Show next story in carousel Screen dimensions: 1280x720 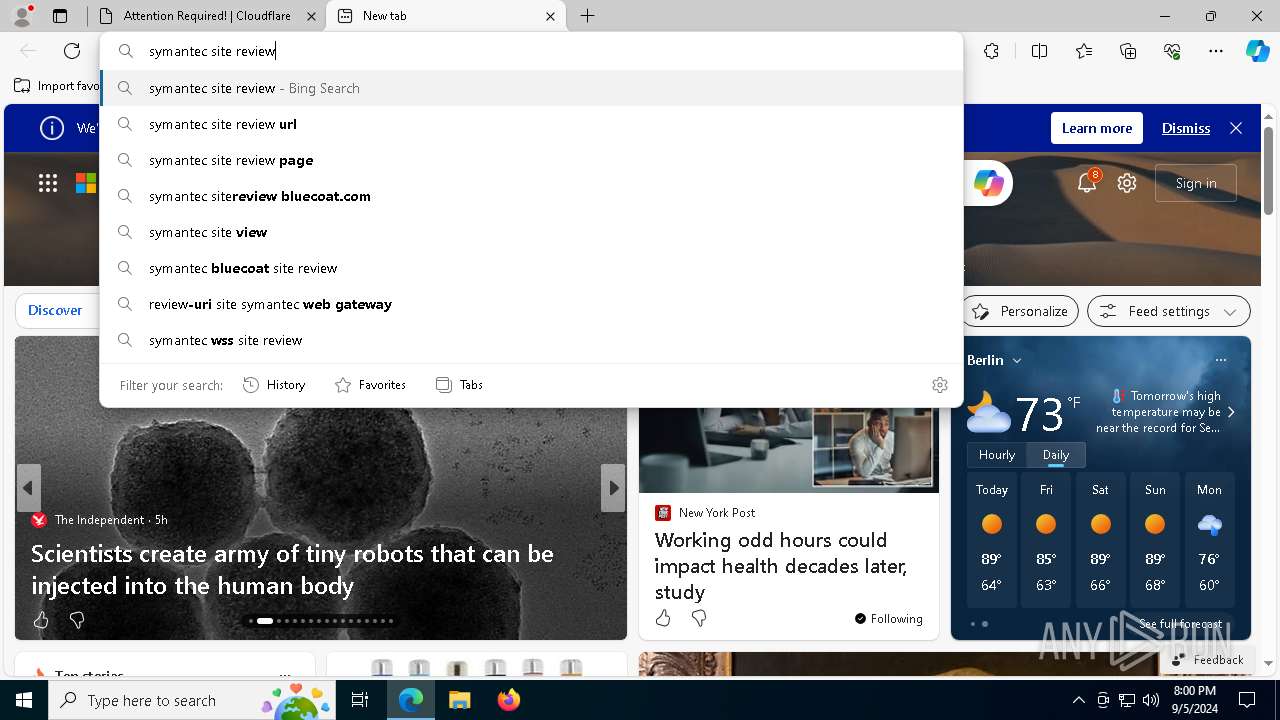pyautogui.click(x=613, y=488)
